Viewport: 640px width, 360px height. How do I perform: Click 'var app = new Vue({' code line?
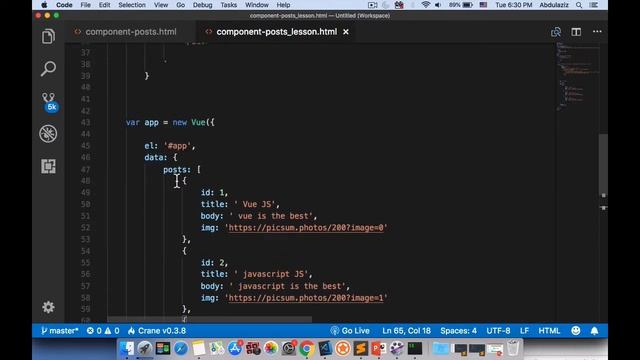pyautogui.click(x=170, y=122)
